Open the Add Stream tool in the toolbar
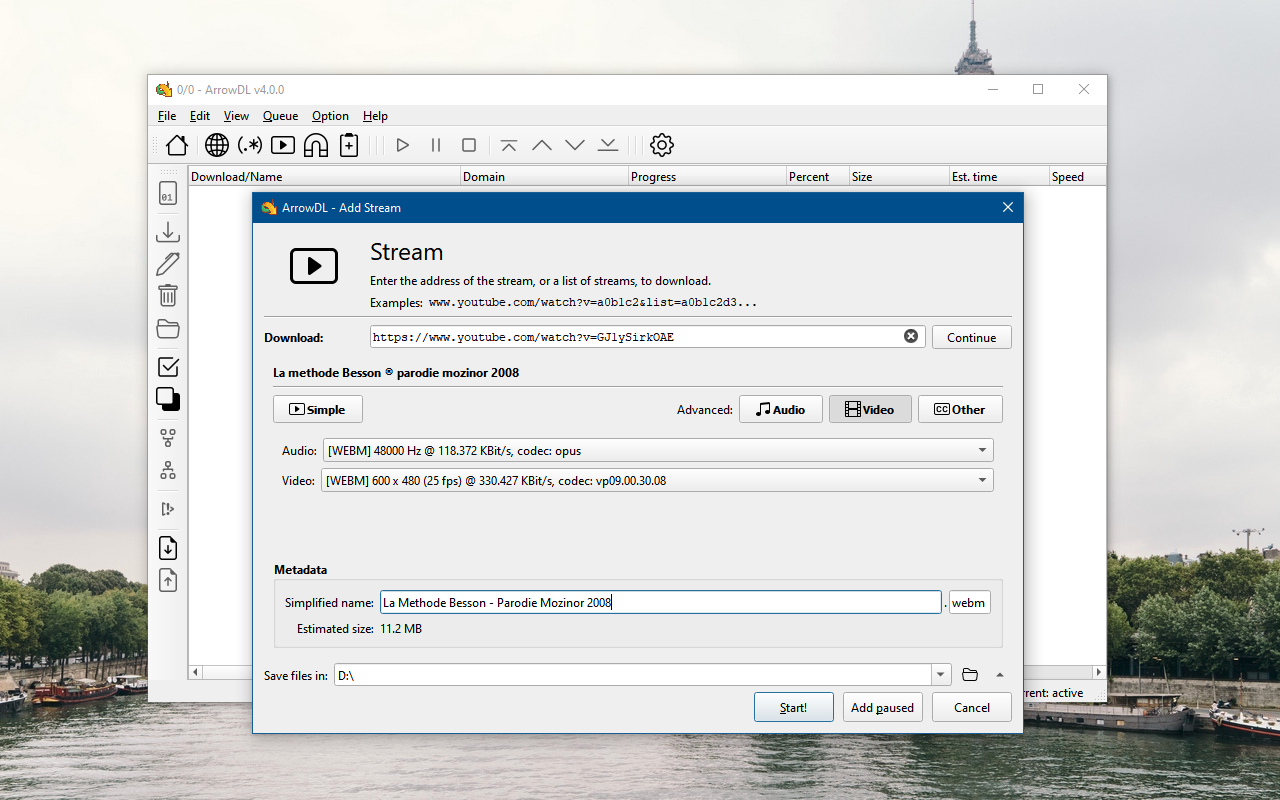Viewport: 1280px width, 800px height. point(282,145)
